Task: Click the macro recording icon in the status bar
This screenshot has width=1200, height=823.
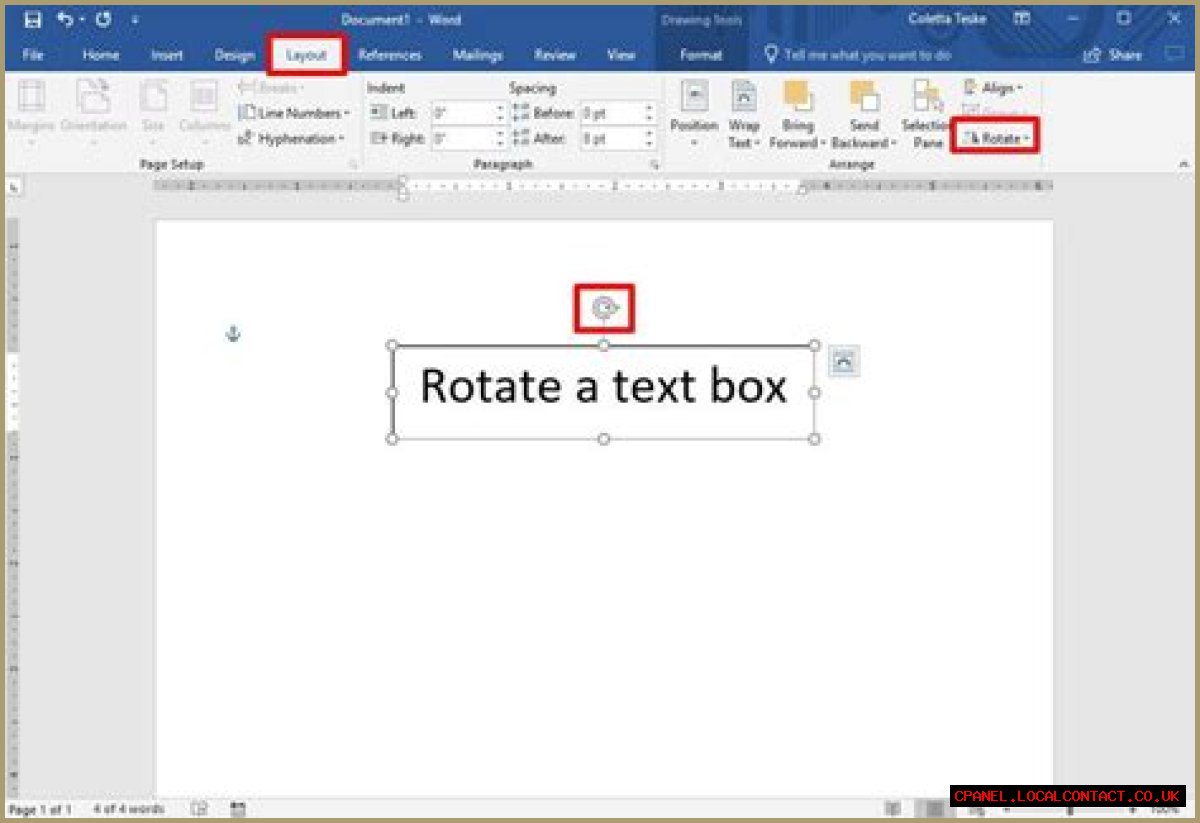Action: pos(238,808)
